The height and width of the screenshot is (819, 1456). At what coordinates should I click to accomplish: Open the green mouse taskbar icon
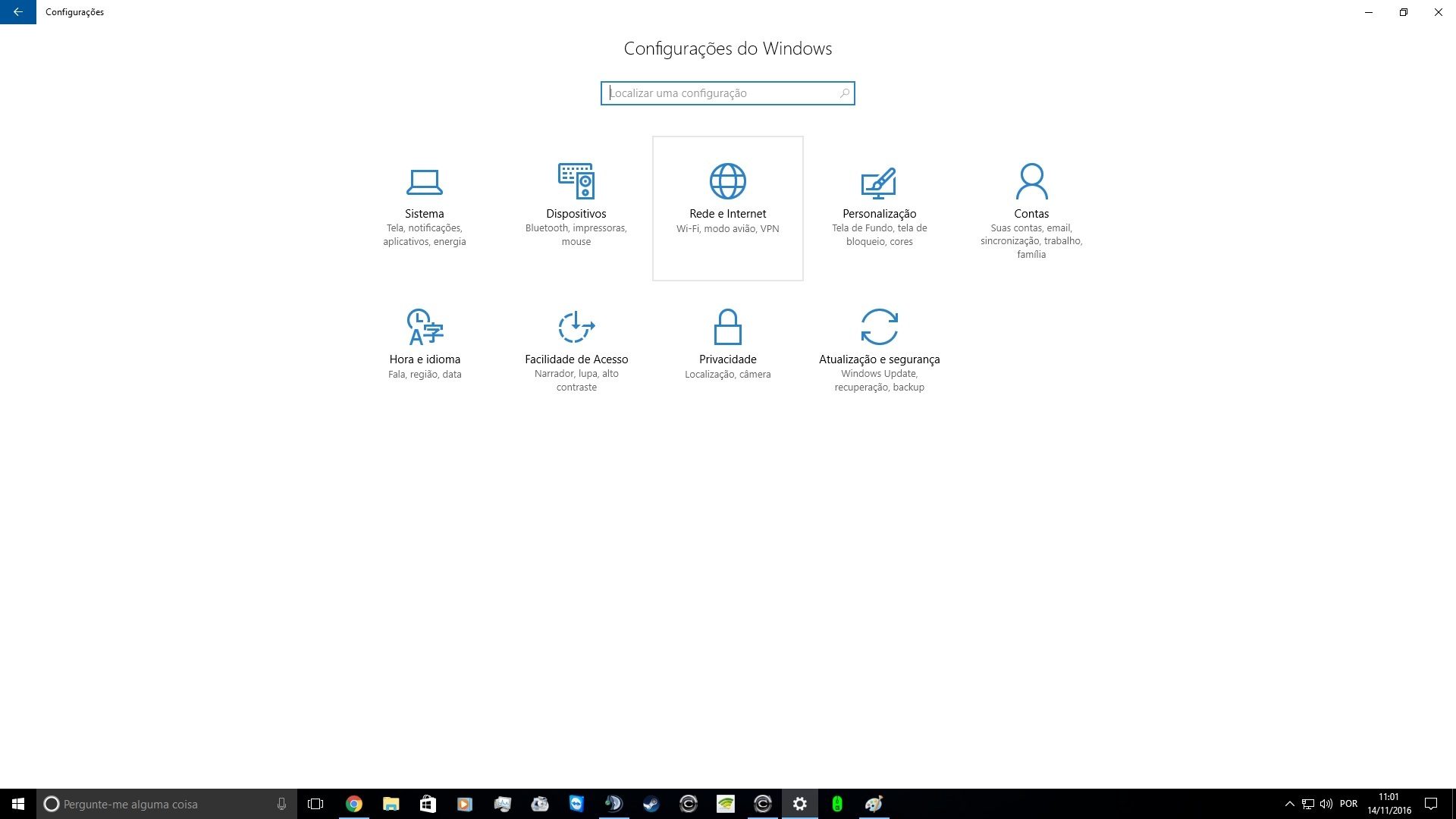point(837,804)
